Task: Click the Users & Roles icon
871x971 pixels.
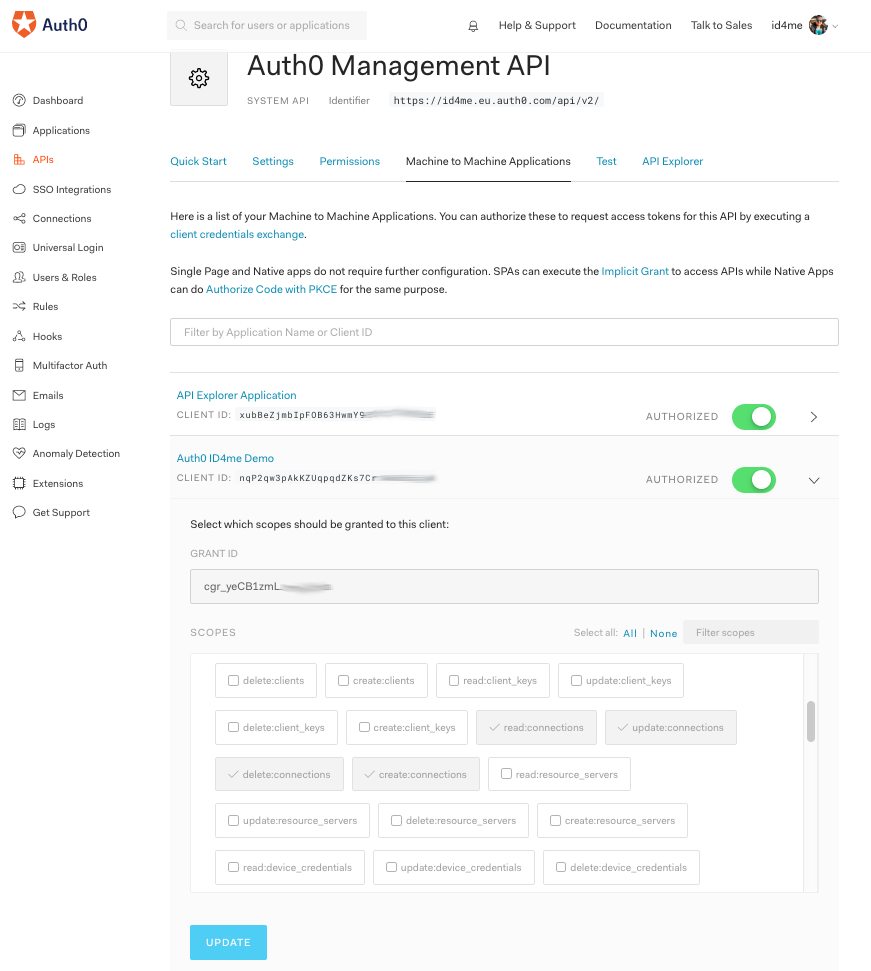Action: (x=19, y=277)
